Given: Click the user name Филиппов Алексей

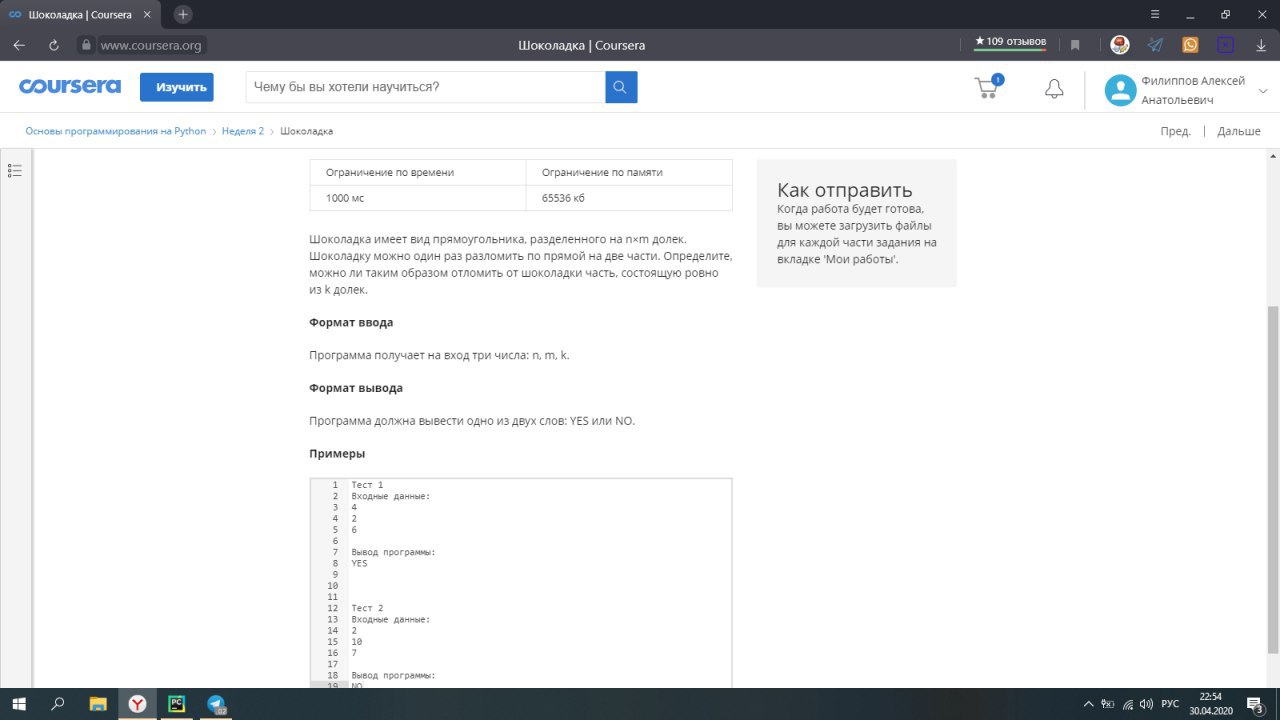Looking at the screenshot, I should [x=1193, y=81].
